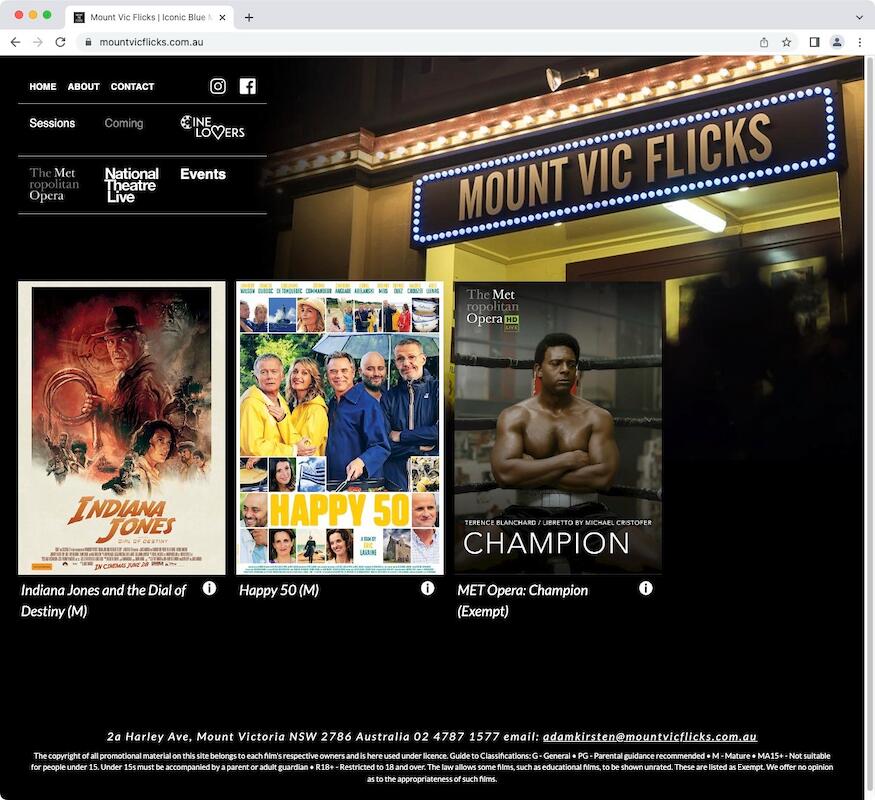Open the Indiana Jones and the Dial of Destiny title
Screen dimensions: 875x800
click(x=104, y=600)
